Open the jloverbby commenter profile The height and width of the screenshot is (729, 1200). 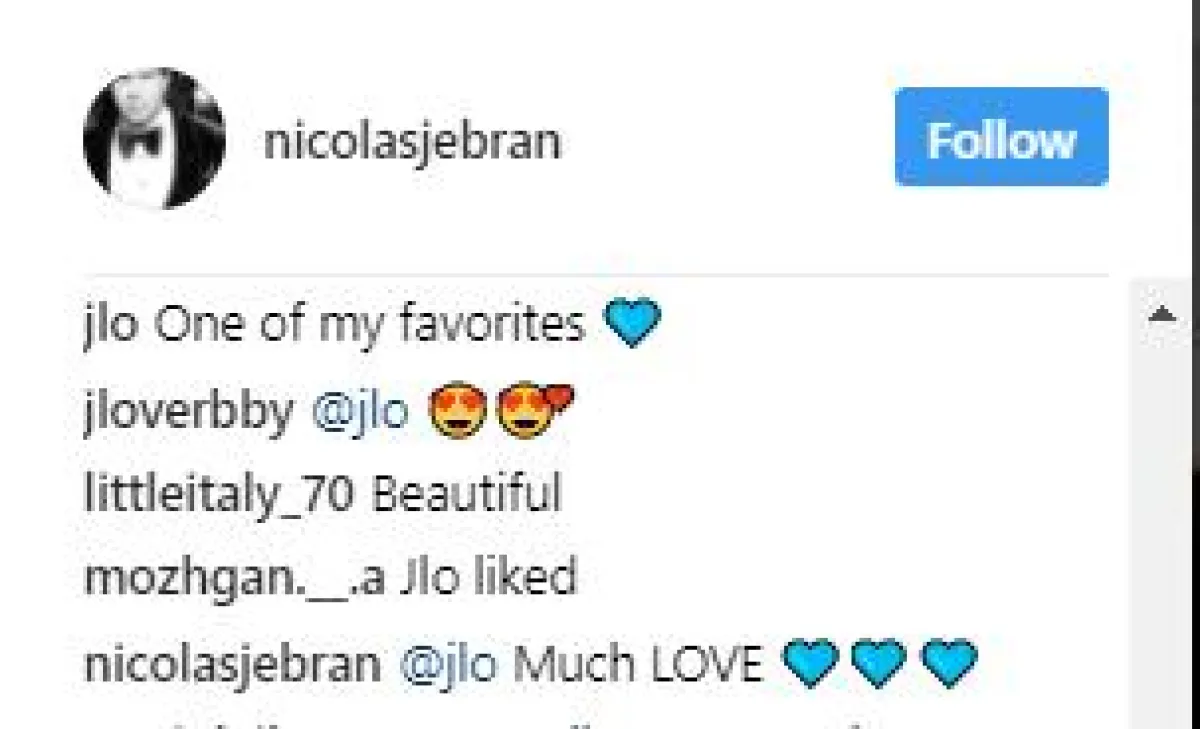tap(189, 410)
